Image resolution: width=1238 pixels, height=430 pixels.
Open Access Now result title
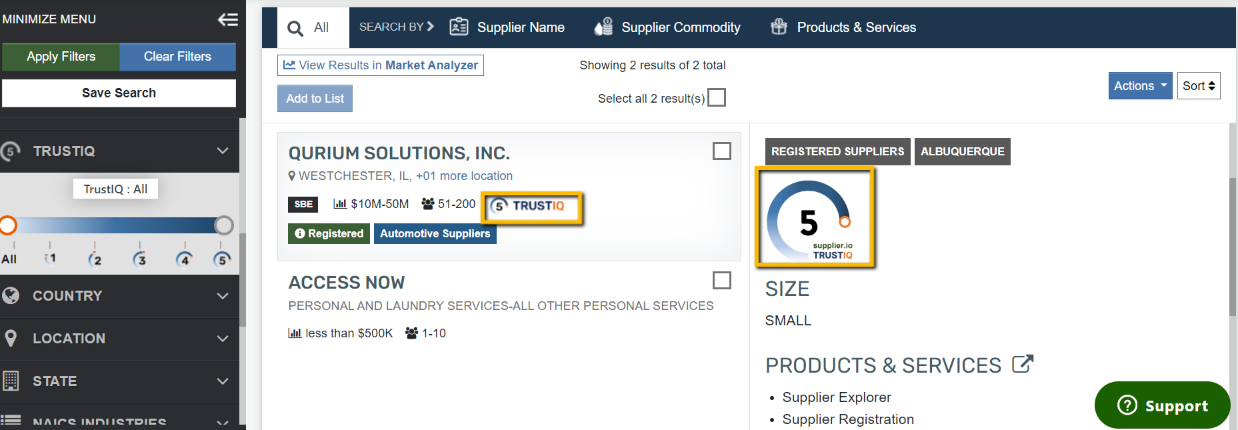[347, 282]
